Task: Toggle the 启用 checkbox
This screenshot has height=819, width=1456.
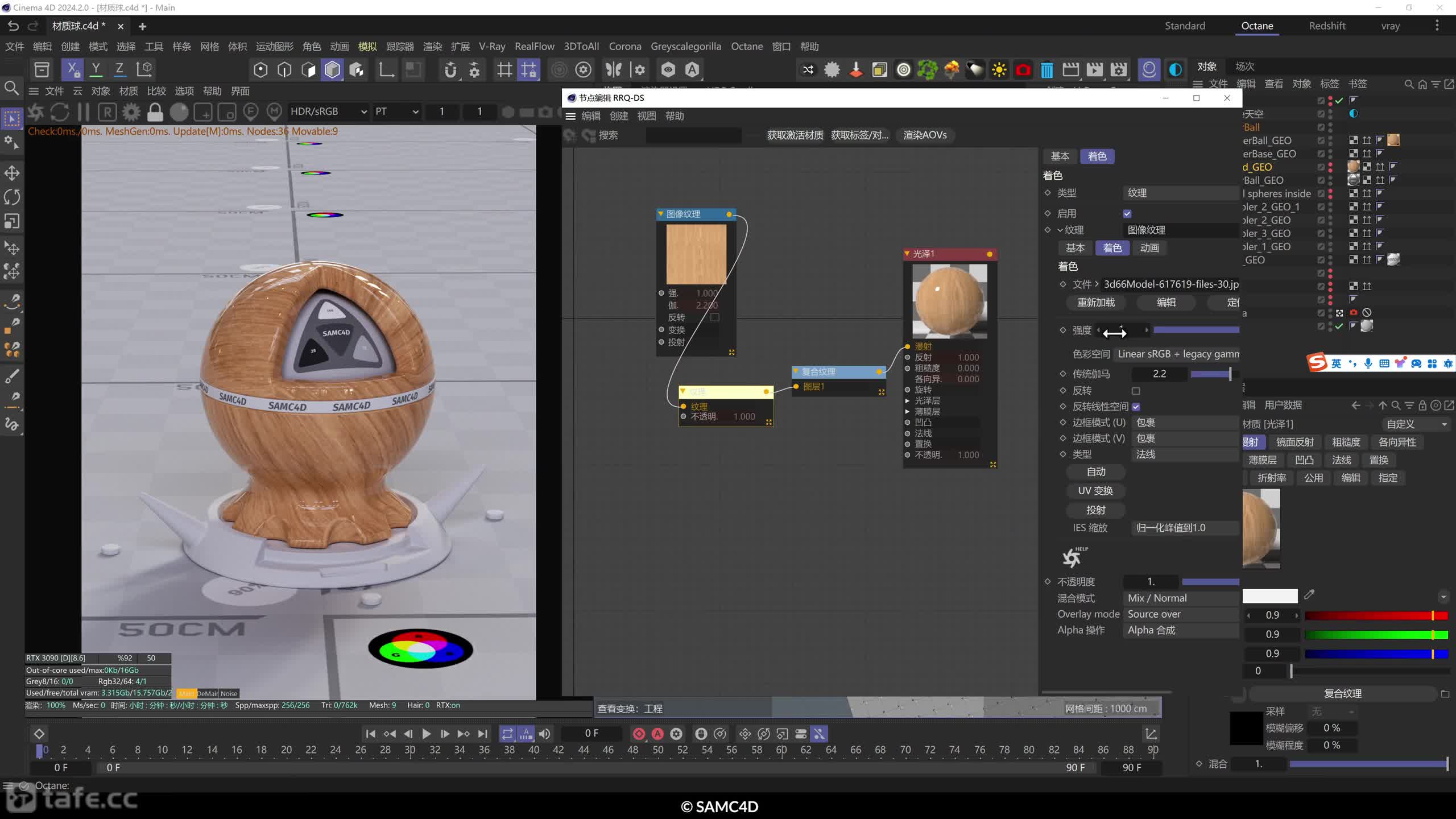Action: [1127, 214]
